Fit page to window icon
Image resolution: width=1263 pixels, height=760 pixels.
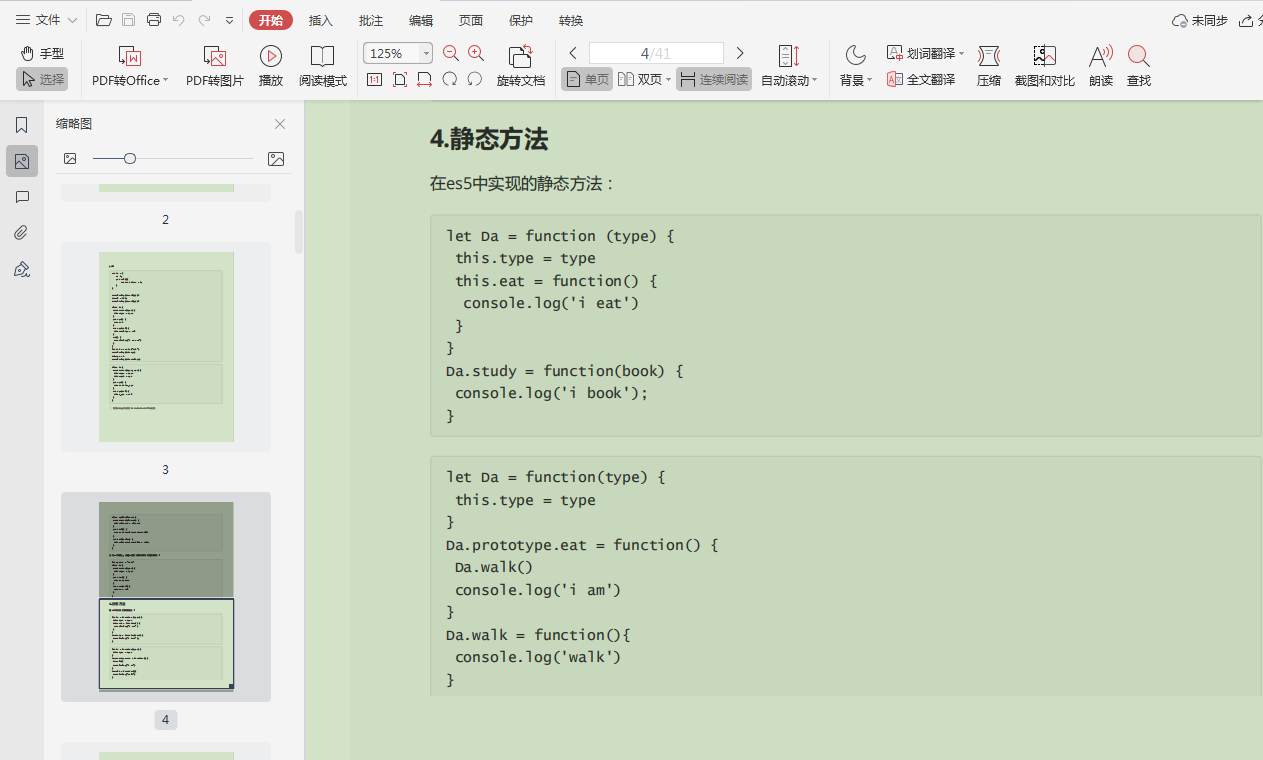(400, 79)
